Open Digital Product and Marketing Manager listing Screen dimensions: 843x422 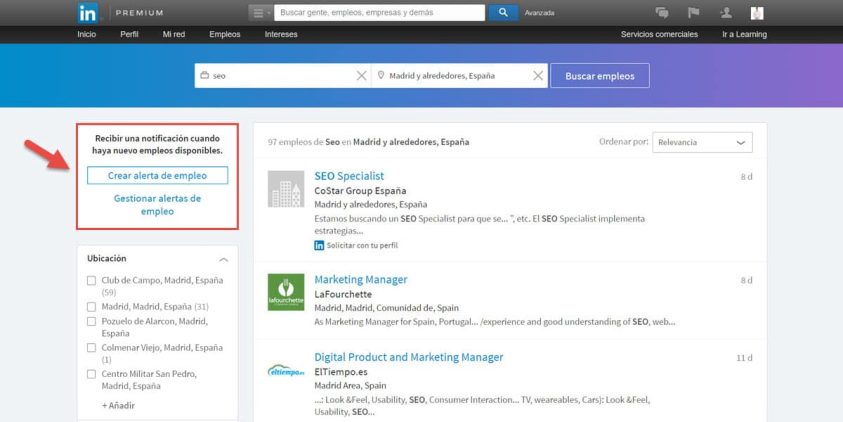(409, 357)
